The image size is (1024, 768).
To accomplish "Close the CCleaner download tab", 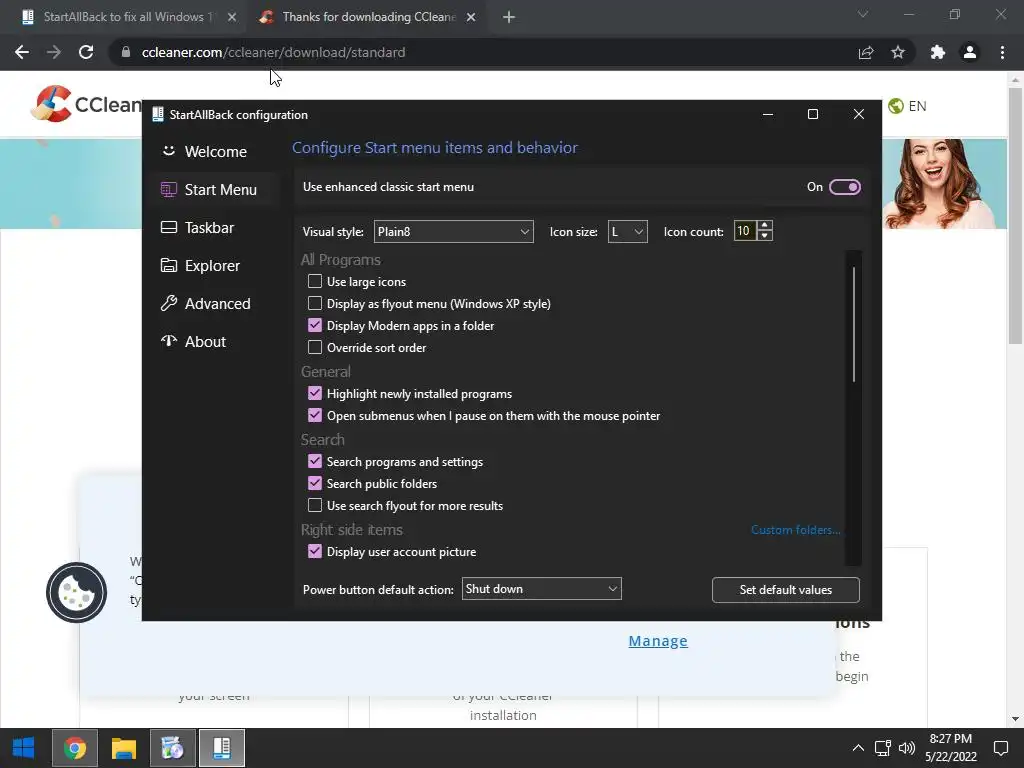I will (x=471, y=18).
